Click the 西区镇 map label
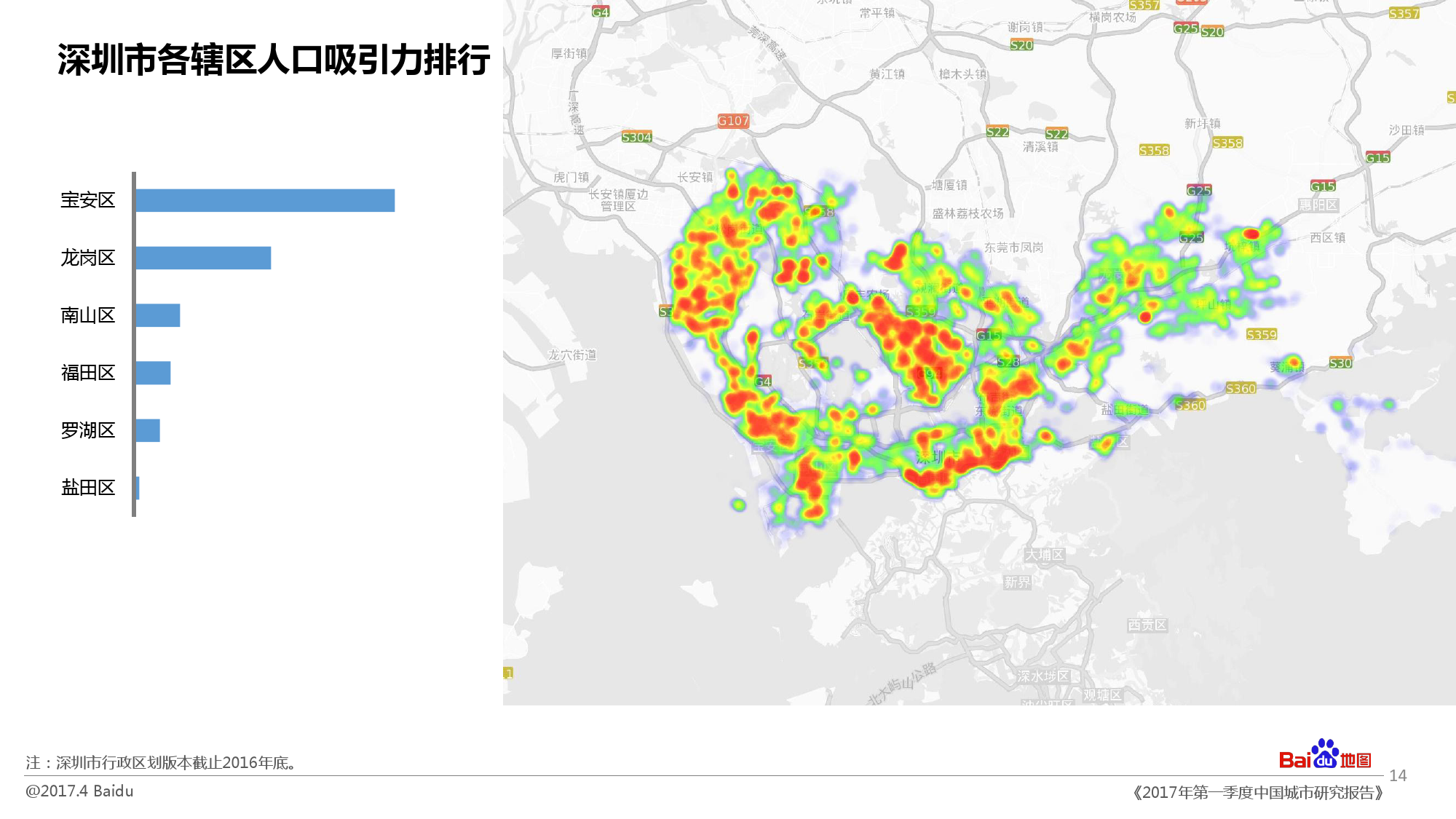The width and height of the screenshot is (1456, 819). (x=1328, y=237)
